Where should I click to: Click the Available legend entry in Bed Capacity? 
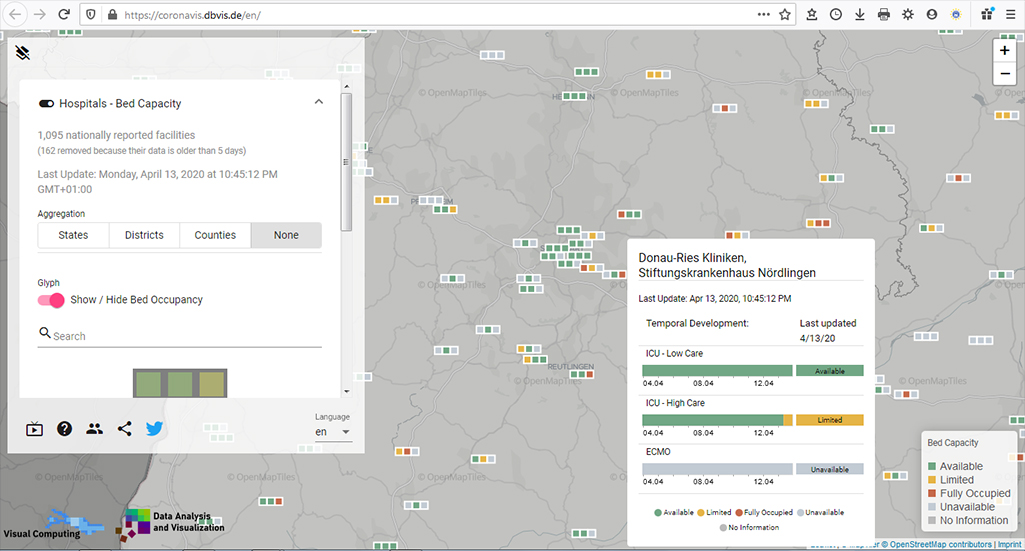click(955, 466)
